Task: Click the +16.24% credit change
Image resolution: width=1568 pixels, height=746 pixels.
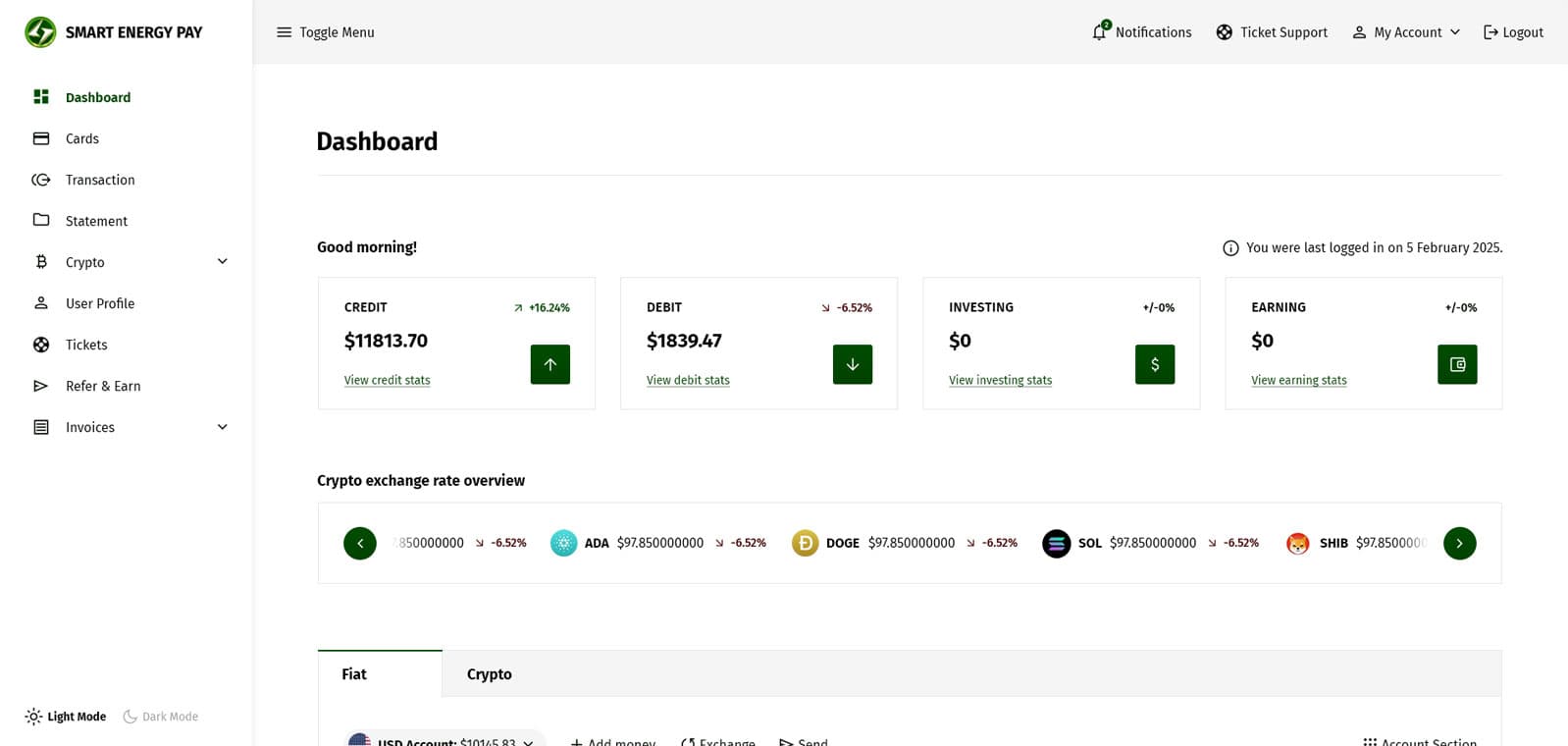Action: tap(542, 307)
